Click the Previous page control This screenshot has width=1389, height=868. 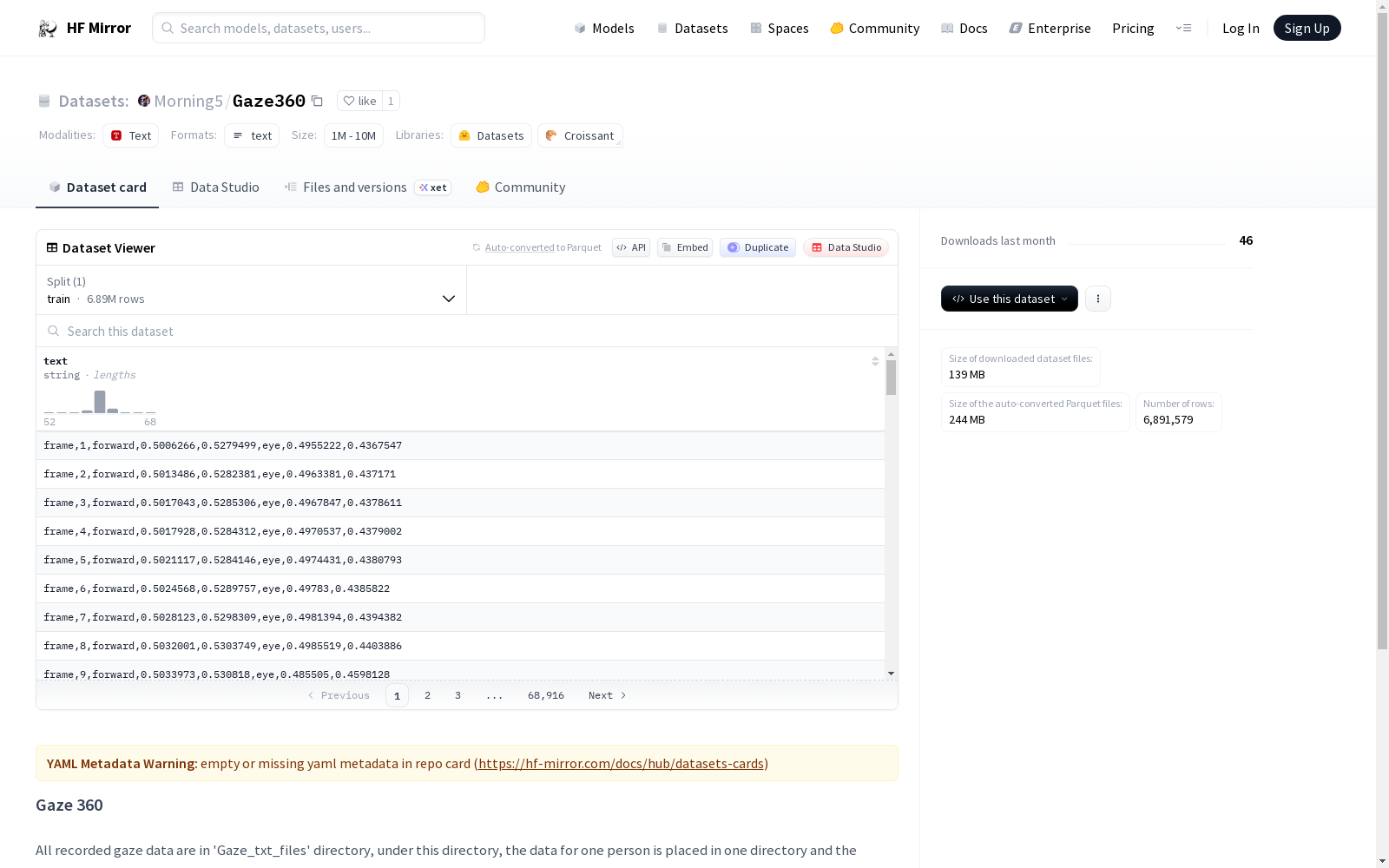click(x=339, y=695)
